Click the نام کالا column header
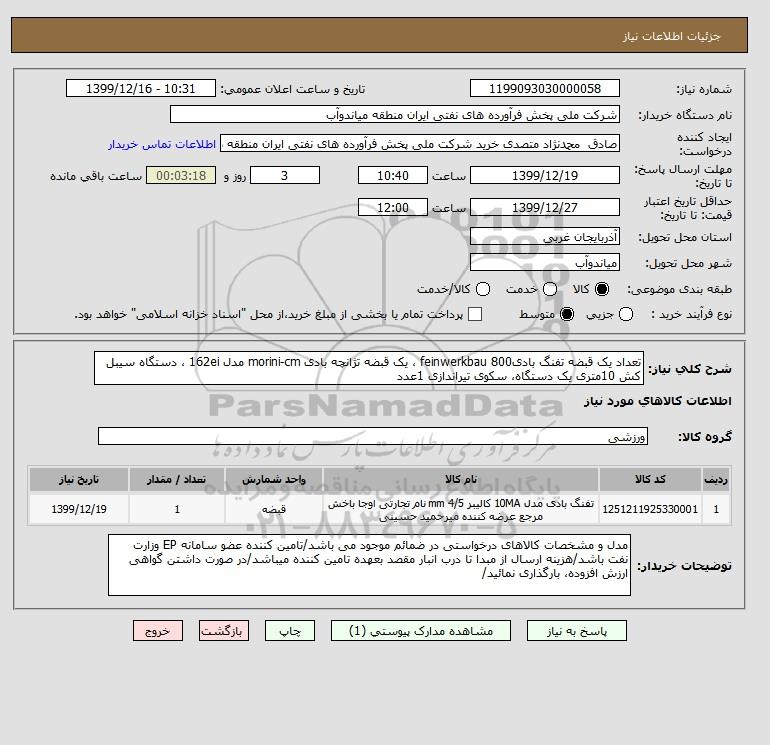Viewport: 770px width, 745px height. pos(461,479)
